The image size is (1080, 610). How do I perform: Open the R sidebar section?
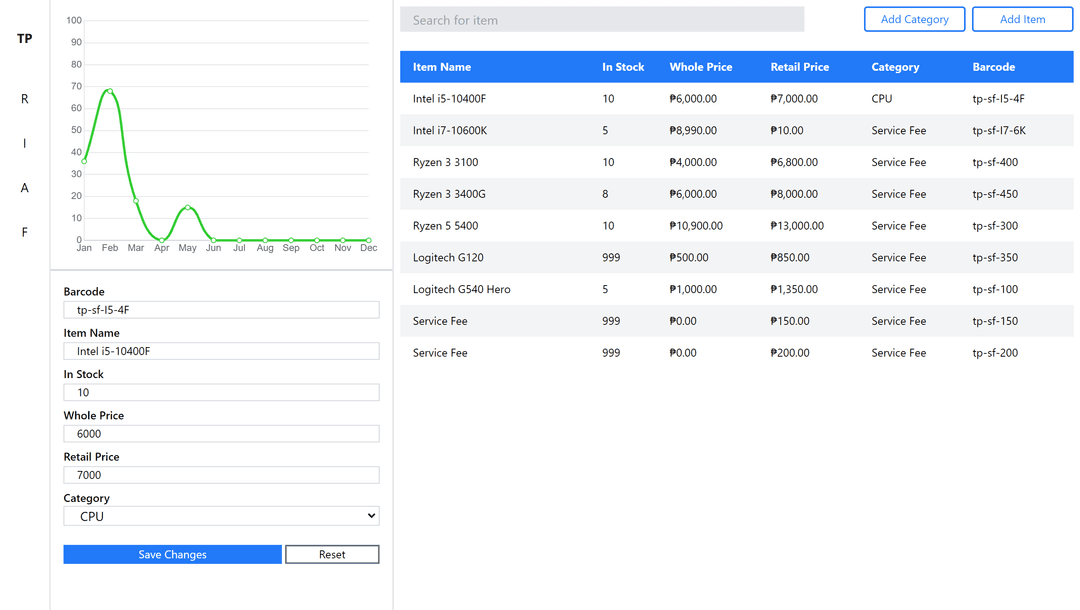pyautogui.click(x=25, y=99)
